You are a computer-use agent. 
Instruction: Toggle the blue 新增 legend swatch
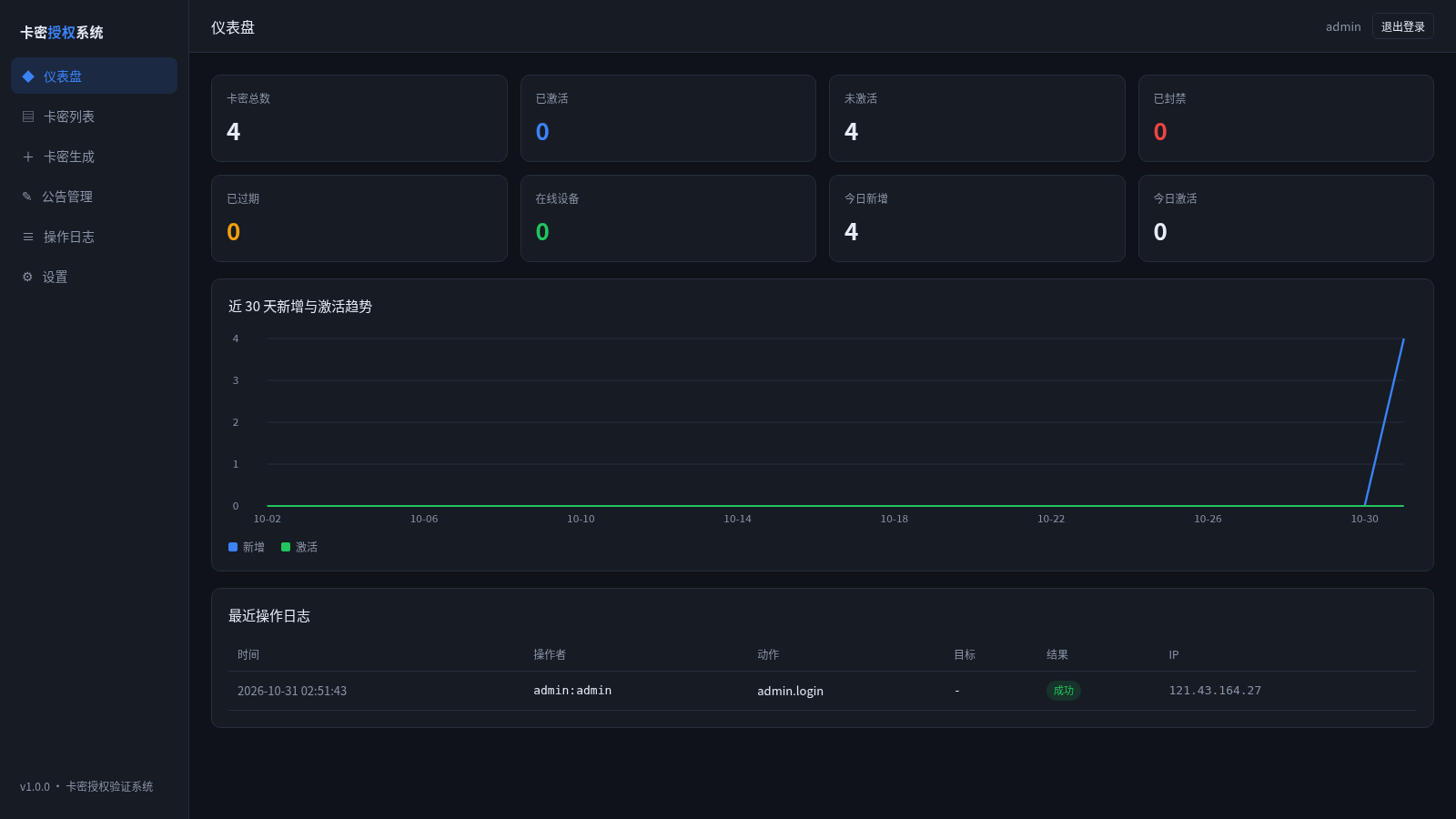pyautogui.click(x=233, y=547)
